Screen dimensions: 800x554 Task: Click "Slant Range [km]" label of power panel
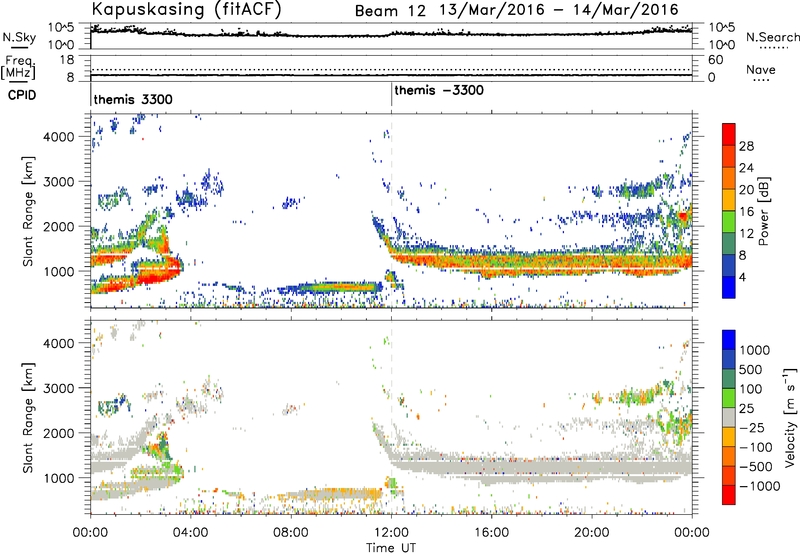click(28, 212)
